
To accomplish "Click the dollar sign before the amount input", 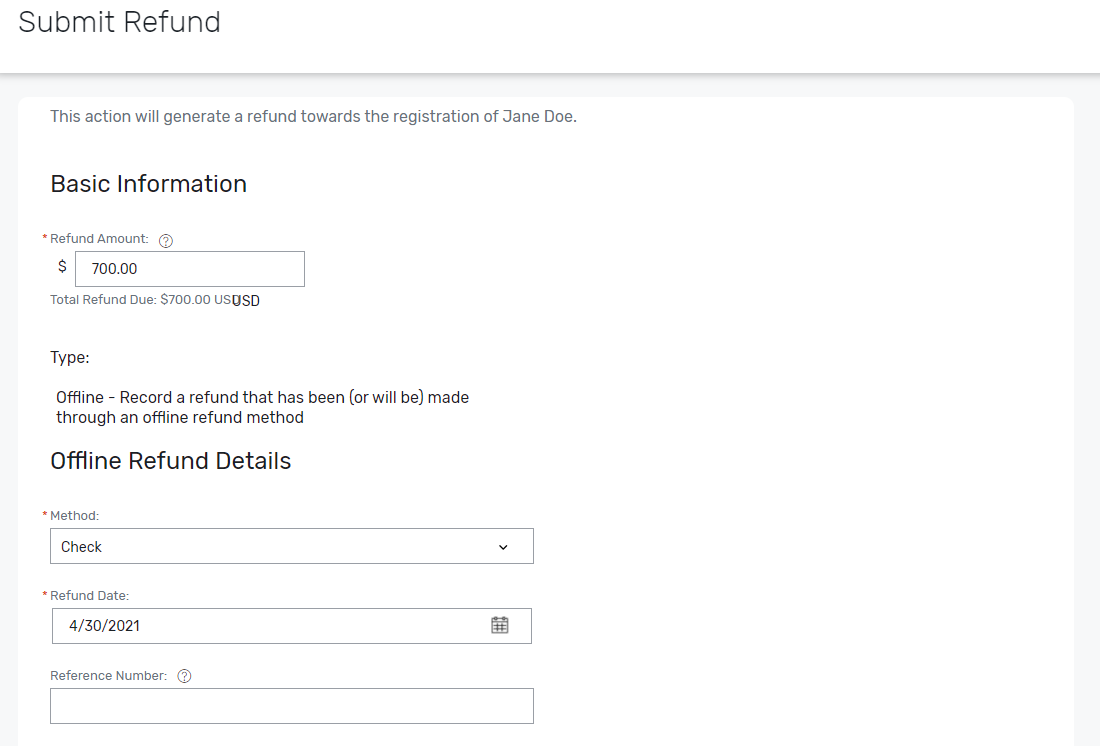I will [x=62, y=266].
